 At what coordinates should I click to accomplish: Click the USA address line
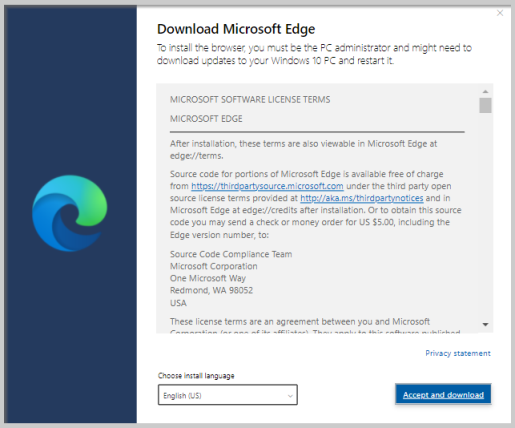pyautogui.click(x=178, y=303)
